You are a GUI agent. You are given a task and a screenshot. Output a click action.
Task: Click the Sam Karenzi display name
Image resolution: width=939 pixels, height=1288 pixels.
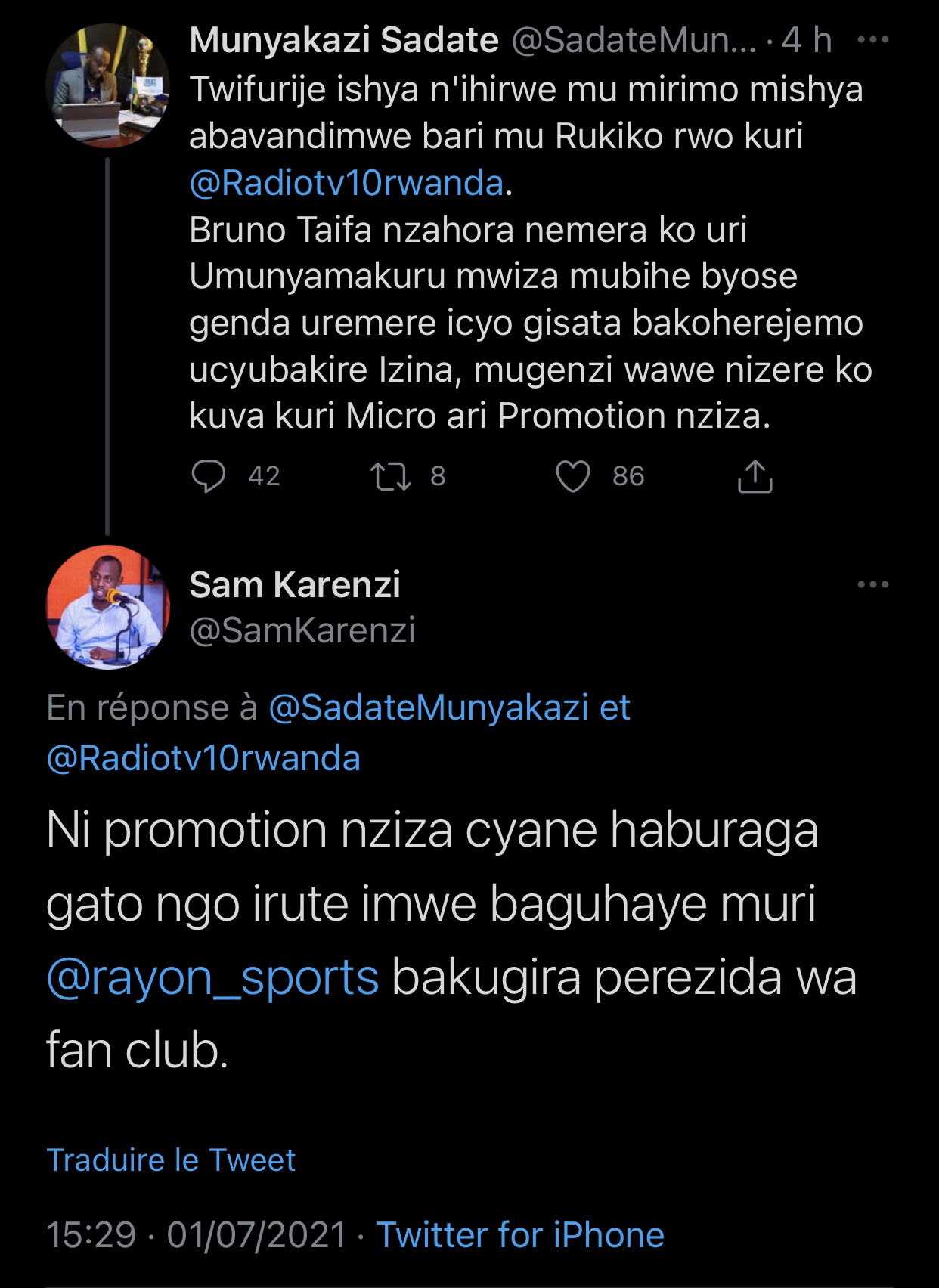click(295, 584)
